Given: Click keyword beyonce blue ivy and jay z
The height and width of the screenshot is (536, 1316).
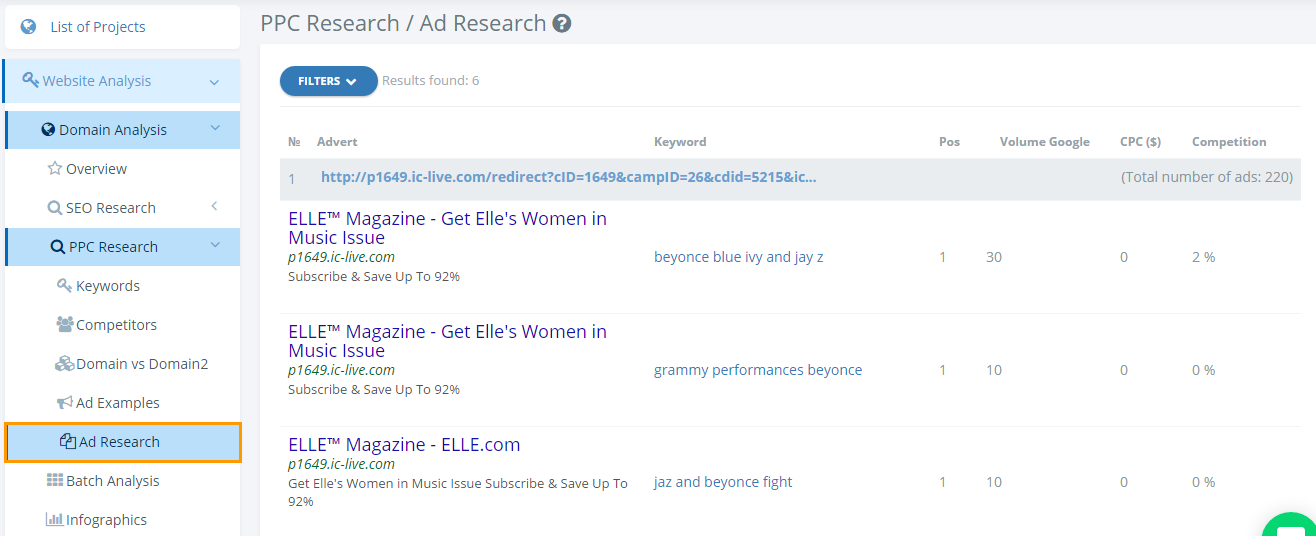Looking at the screenshot, I should tap(739, 257).
